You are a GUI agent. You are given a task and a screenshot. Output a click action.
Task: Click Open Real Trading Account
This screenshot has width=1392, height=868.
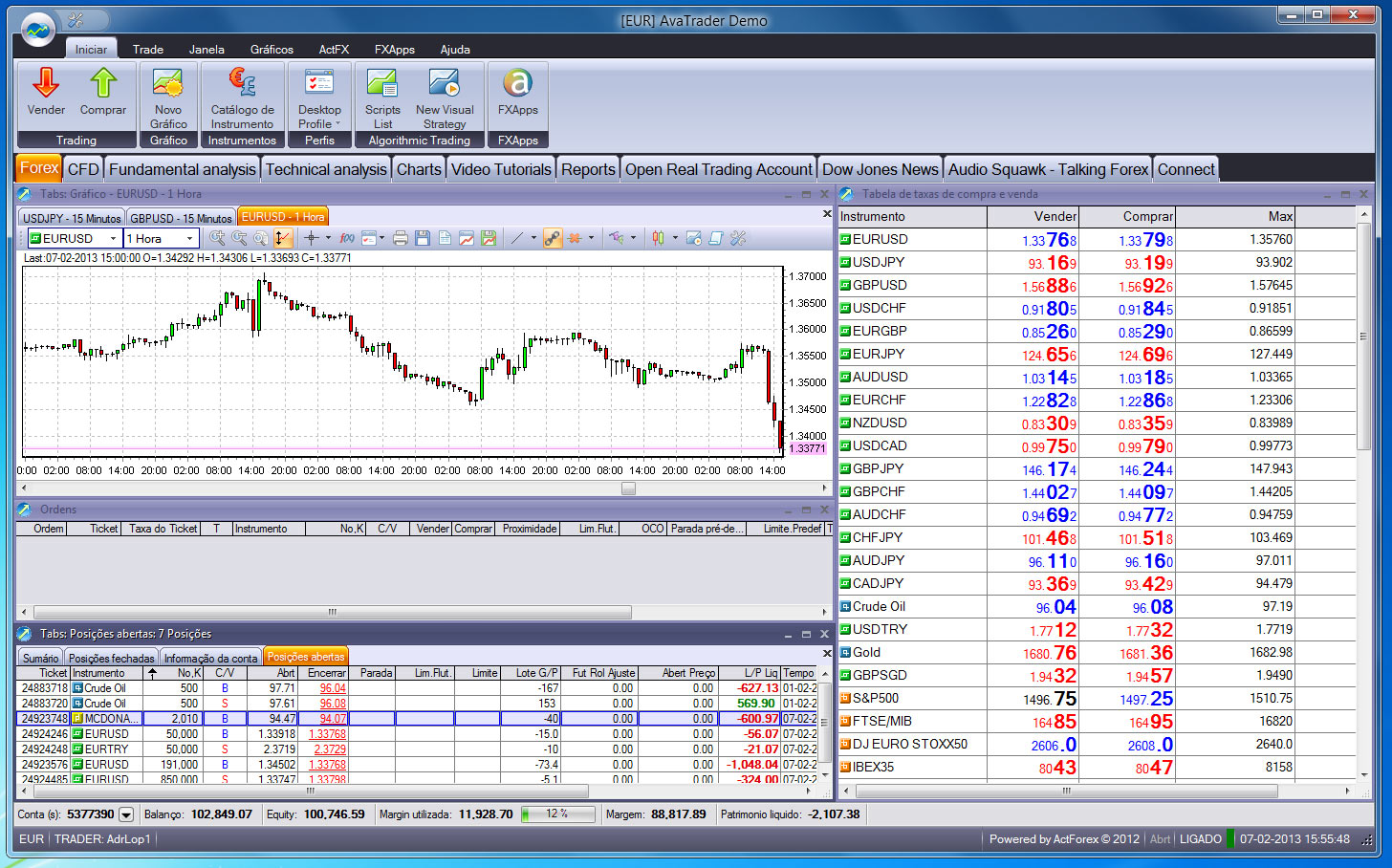tap(719, 169)
